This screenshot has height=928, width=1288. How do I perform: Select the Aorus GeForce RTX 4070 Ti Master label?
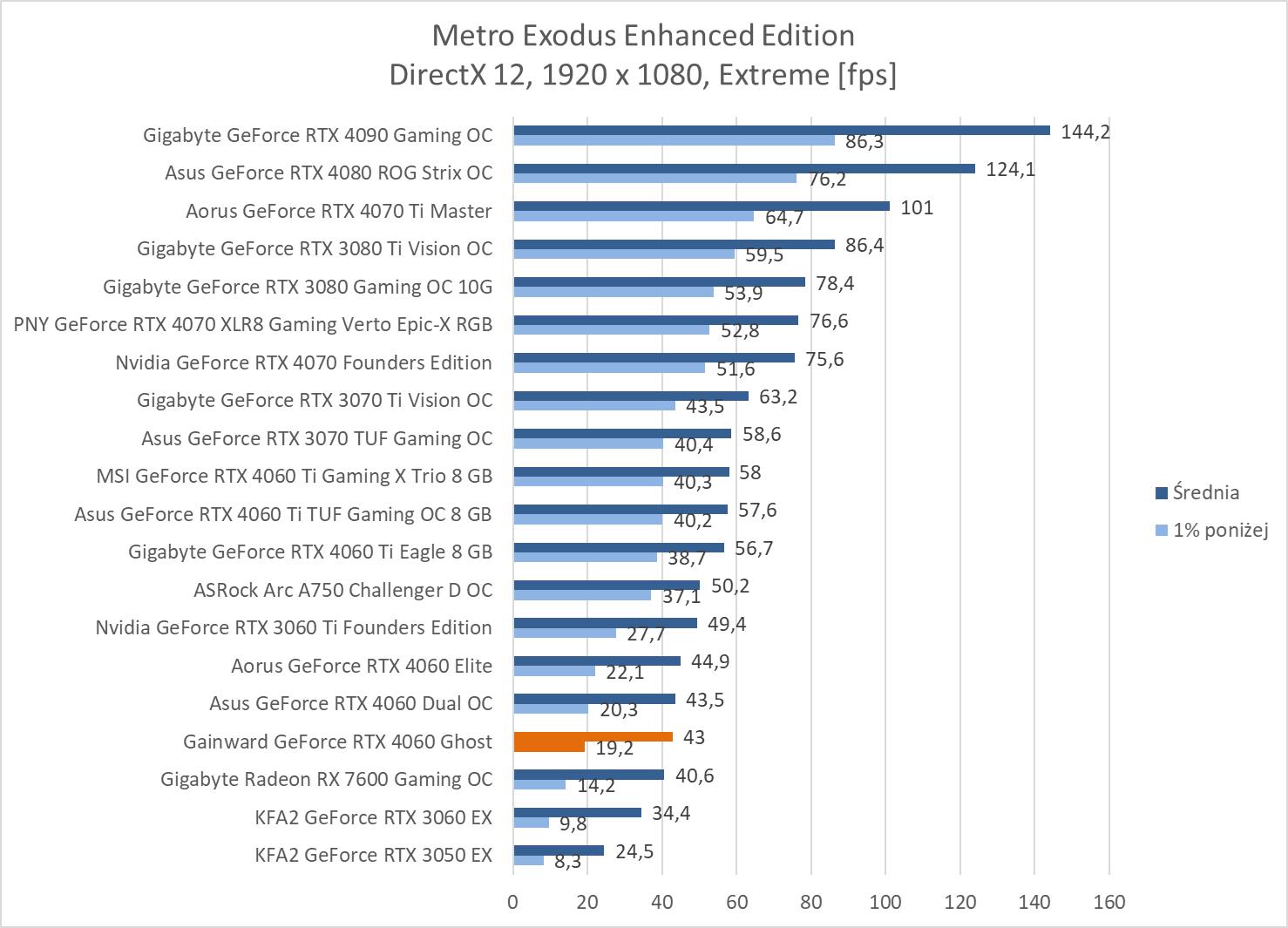click(x=338, y=211)
